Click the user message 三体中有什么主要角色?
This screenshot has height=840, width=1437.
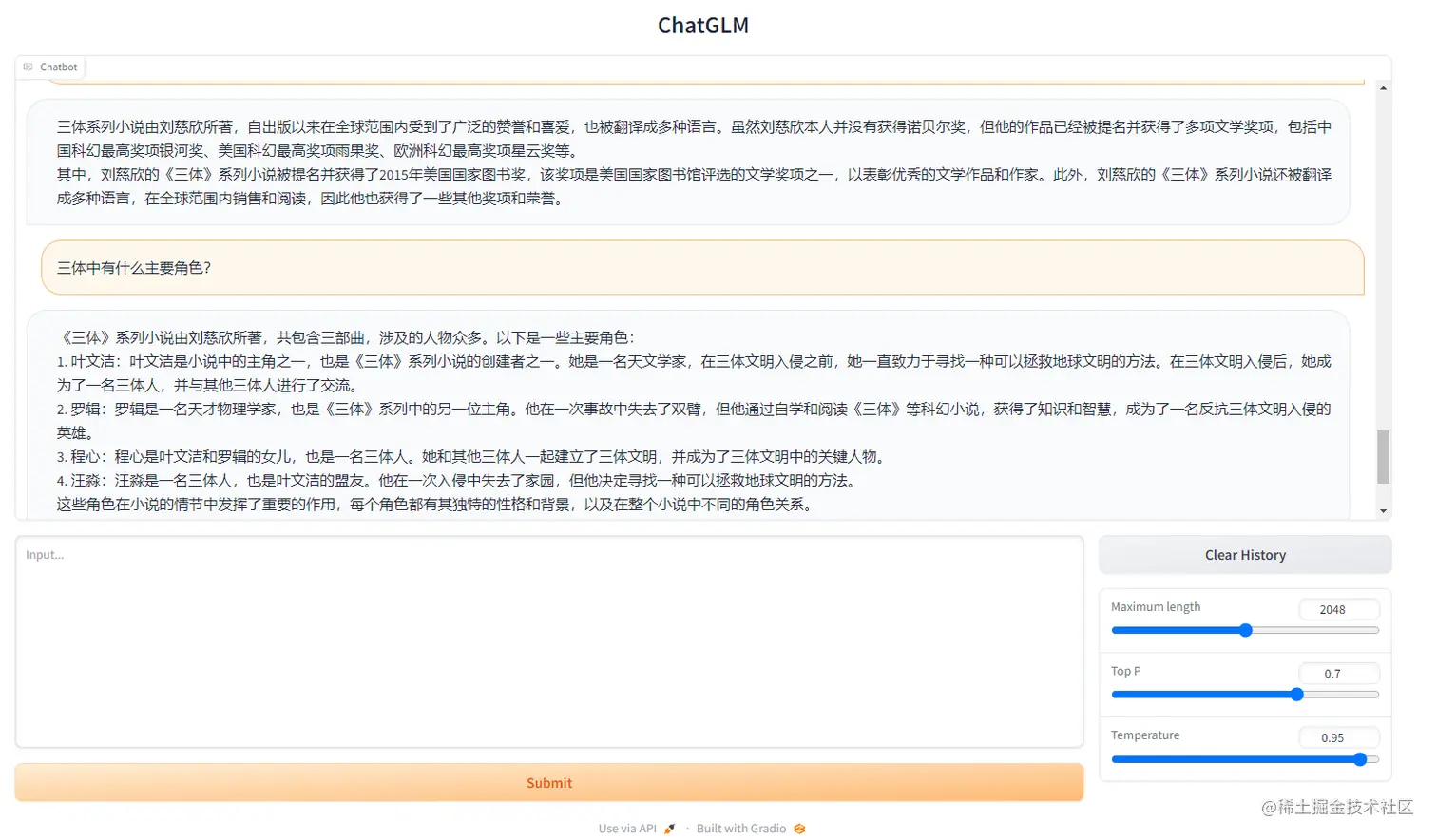click(x=702, y=268)
